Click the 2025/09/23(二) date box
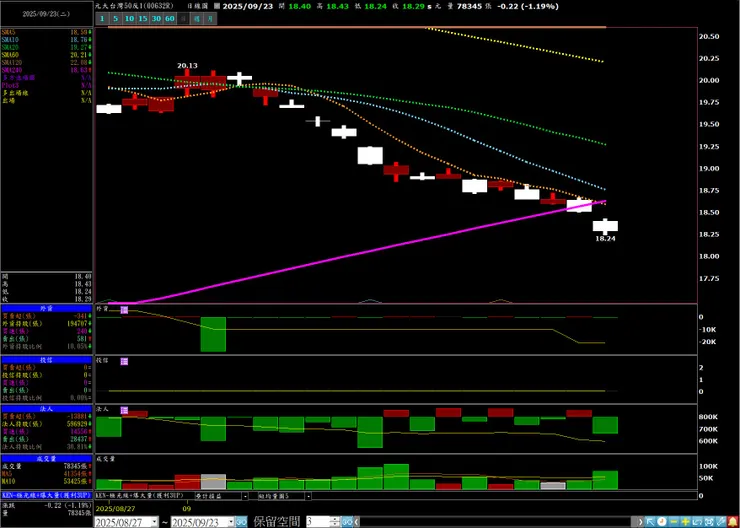This screenshot has width=740, height=528. [x=46, y=14]
